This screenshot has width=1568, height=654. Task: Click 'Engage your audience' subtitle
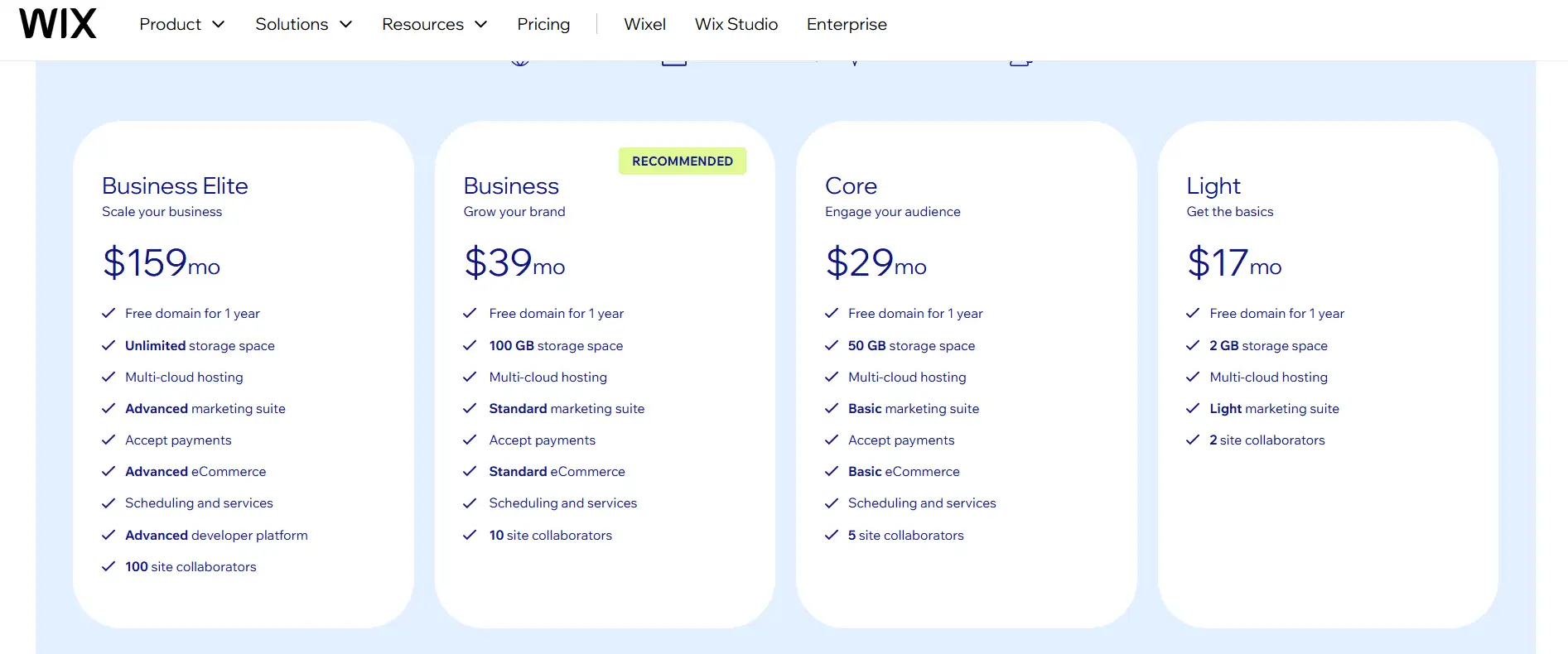click(x=893, y=211)
